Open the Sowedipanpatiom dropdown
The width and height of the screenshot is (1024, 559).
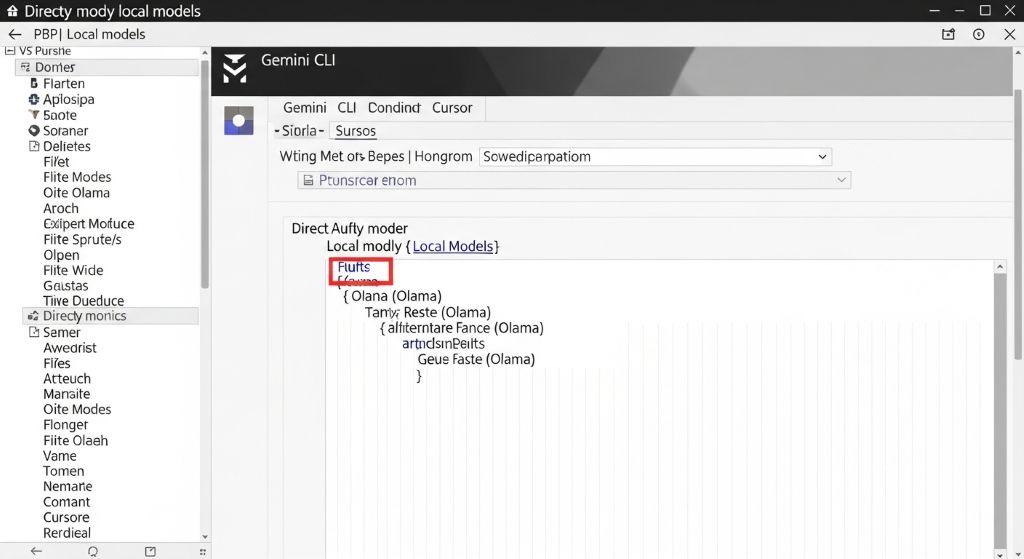[x=655, y=156]
